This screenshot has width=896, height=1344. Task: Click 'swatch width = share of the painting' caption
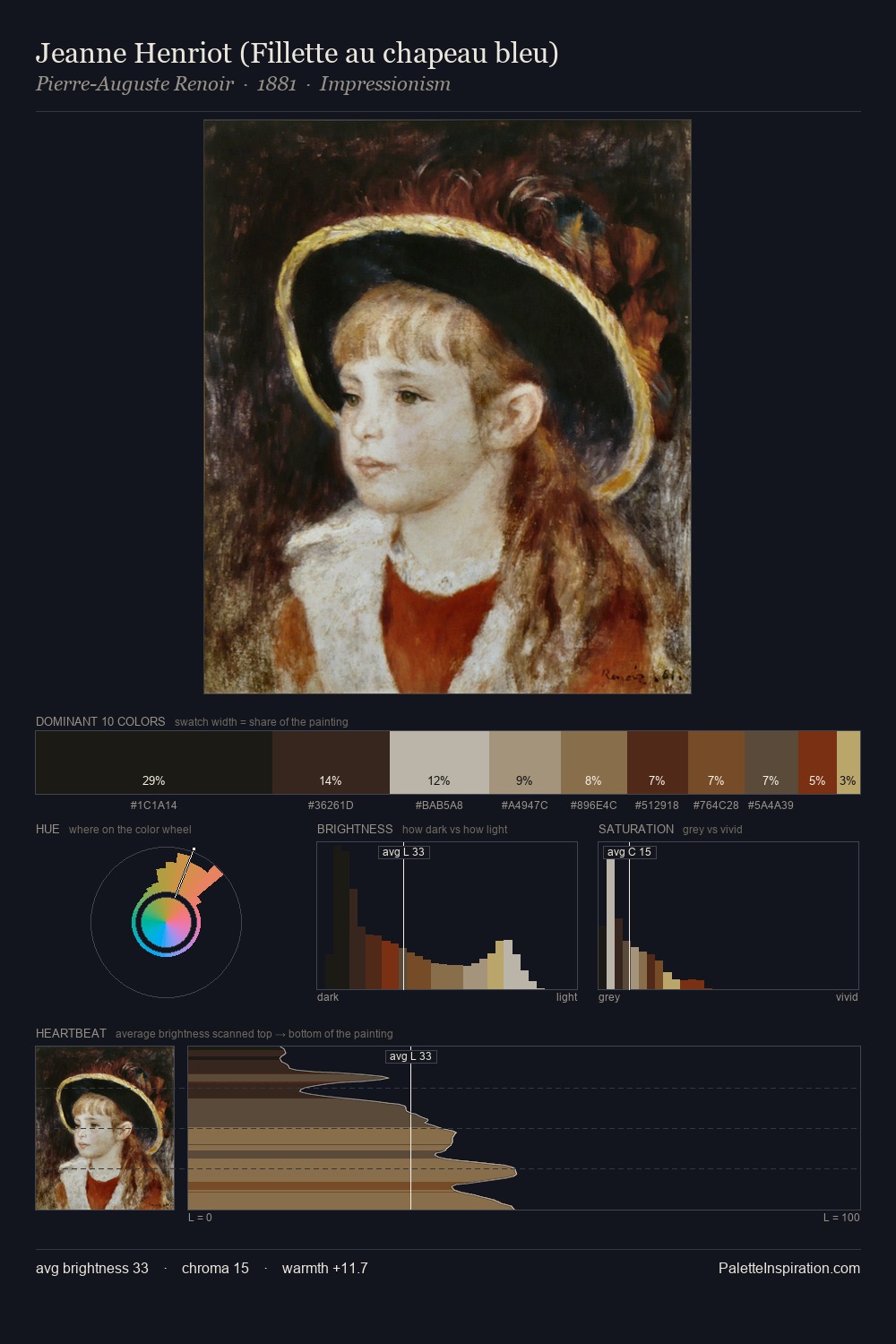(x=262, y=722)
